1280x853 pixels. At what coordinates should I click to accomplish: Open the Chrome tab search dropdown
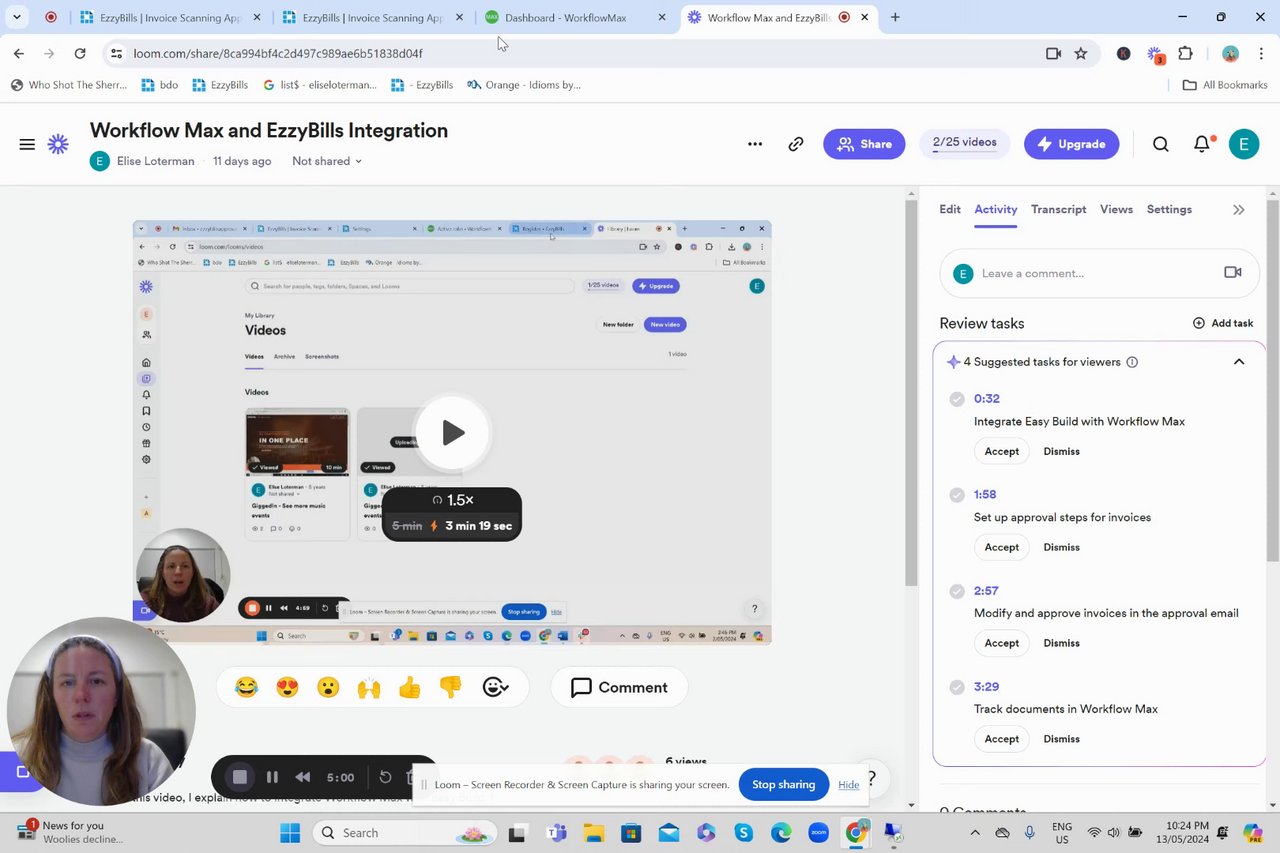[17, 17]
